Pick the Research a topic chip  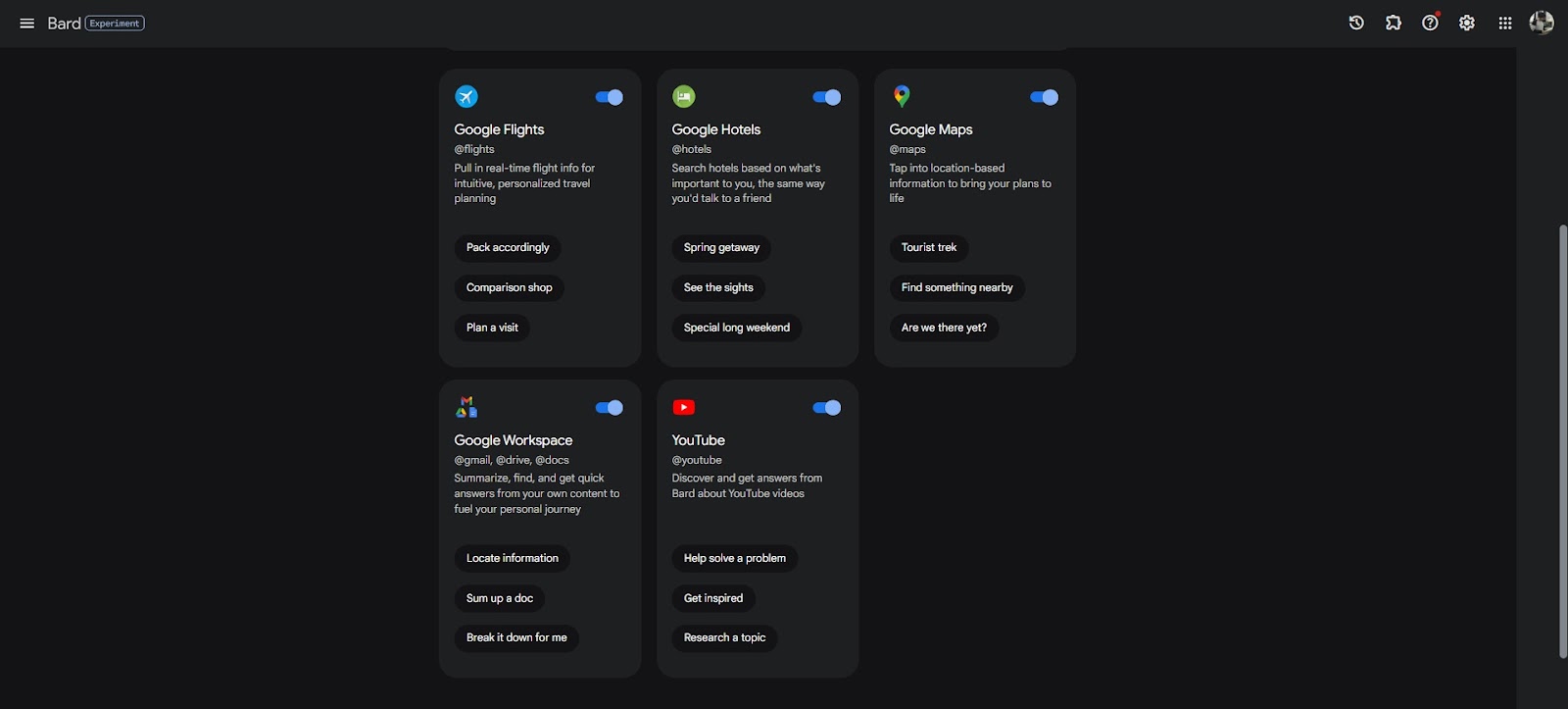pos(725,638)
